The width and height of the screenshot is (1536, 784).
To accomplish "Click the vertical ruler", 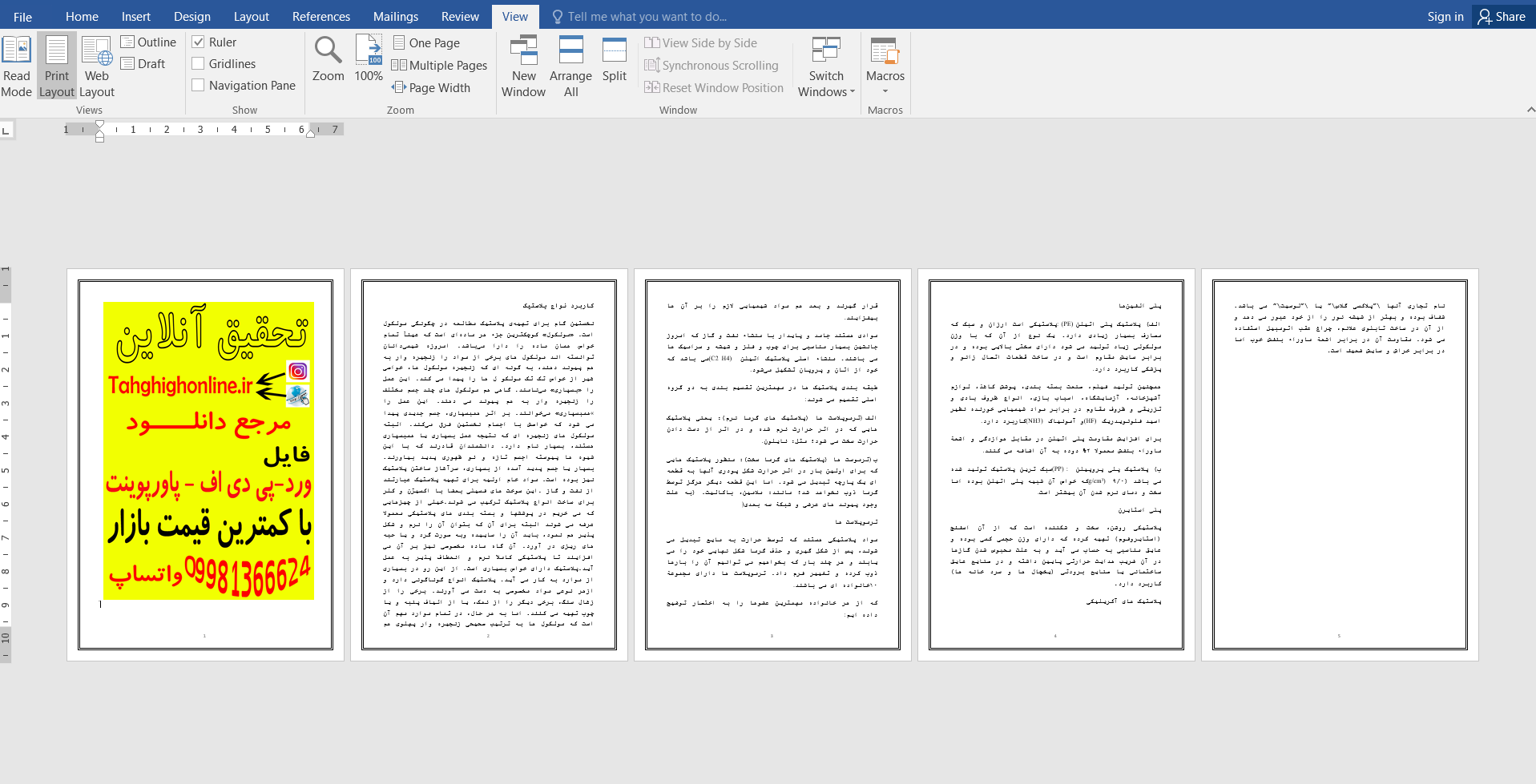I will point(5,464).
